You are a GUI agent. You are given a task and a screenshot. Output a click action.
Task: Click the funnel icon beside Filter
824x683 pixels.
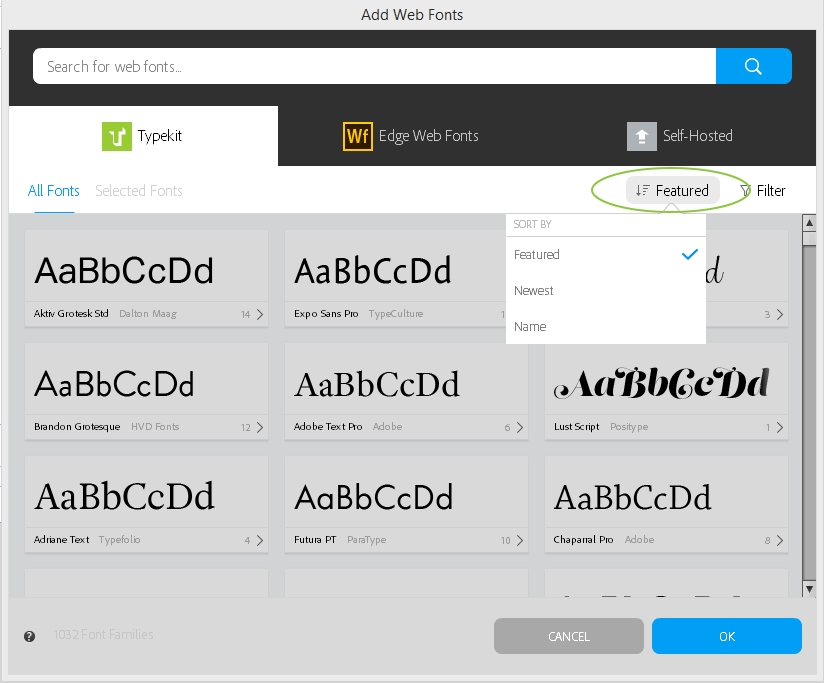[x=745, y=191]
